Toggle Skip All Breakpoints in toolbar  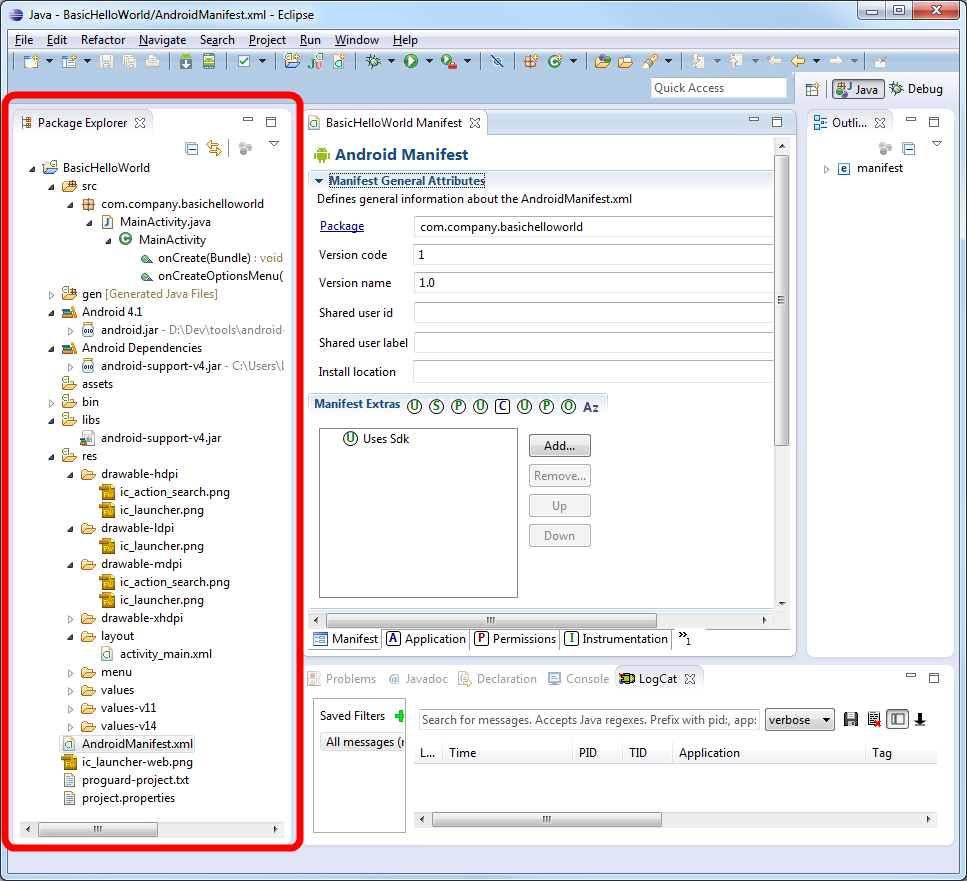497,61
